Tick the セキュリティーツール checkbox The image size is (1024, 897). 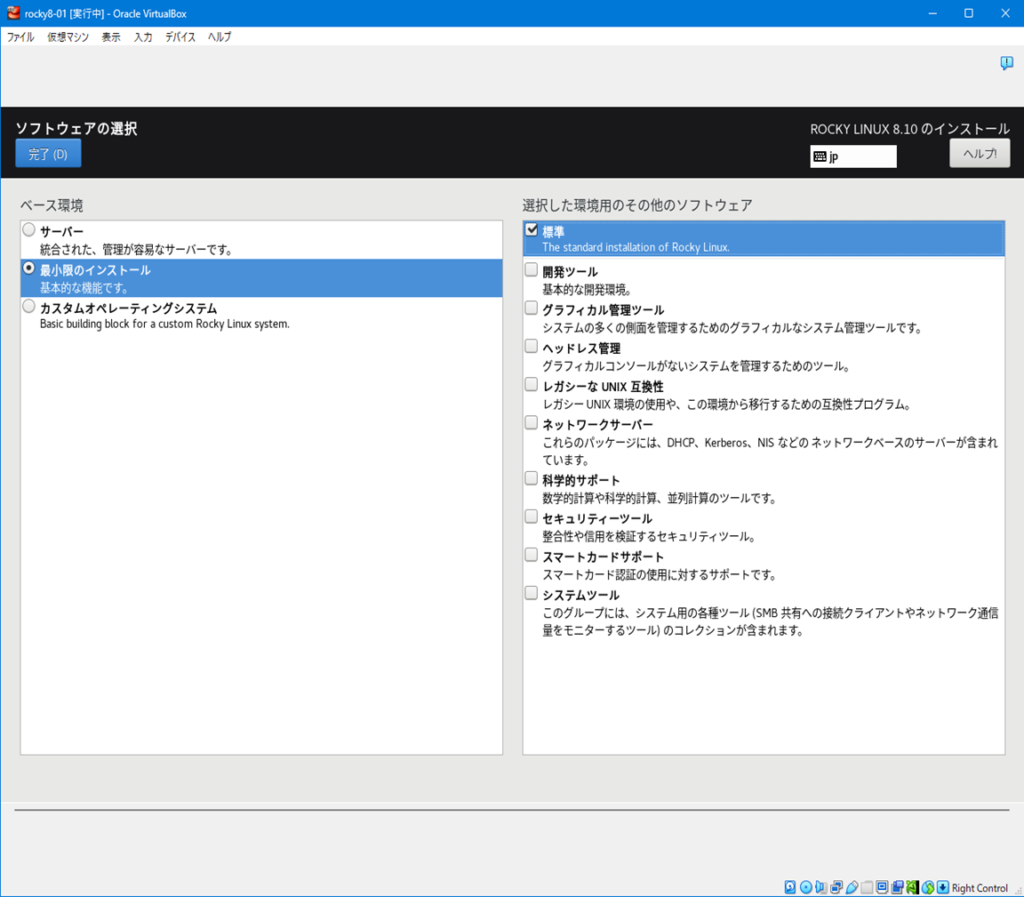(532, 517)
